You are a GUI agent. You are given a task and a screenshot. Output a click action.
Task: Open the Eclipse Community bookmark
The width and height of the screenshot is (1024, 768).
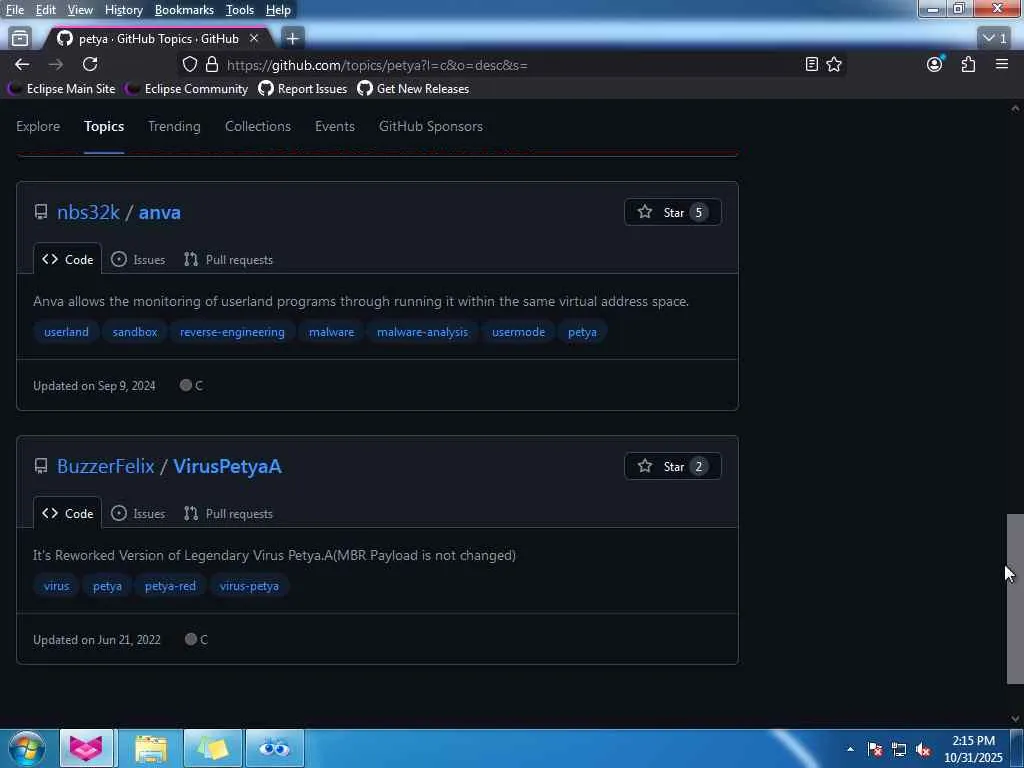188,88
